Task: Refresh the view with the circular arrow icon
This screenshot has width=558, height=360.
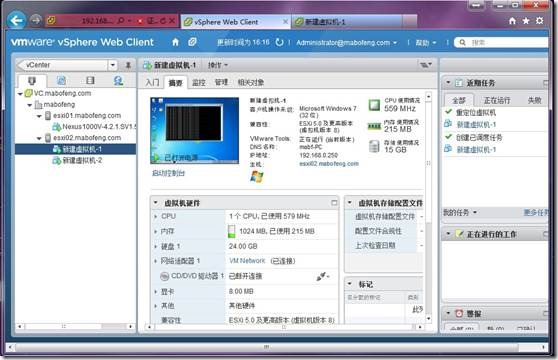Action: (279, 42)
